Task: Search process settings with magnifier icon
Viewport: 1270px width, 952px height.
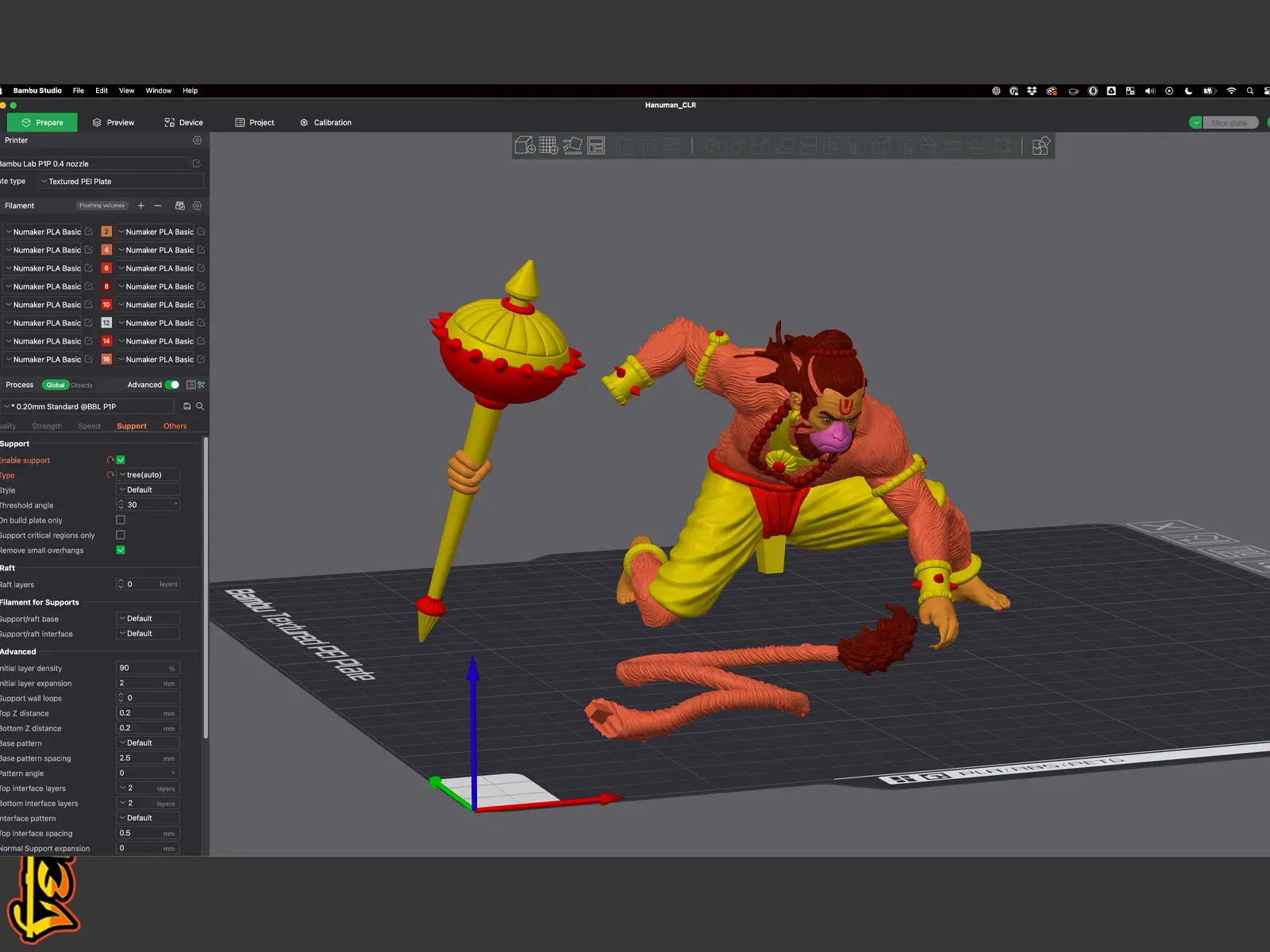Action: (200, 406)
